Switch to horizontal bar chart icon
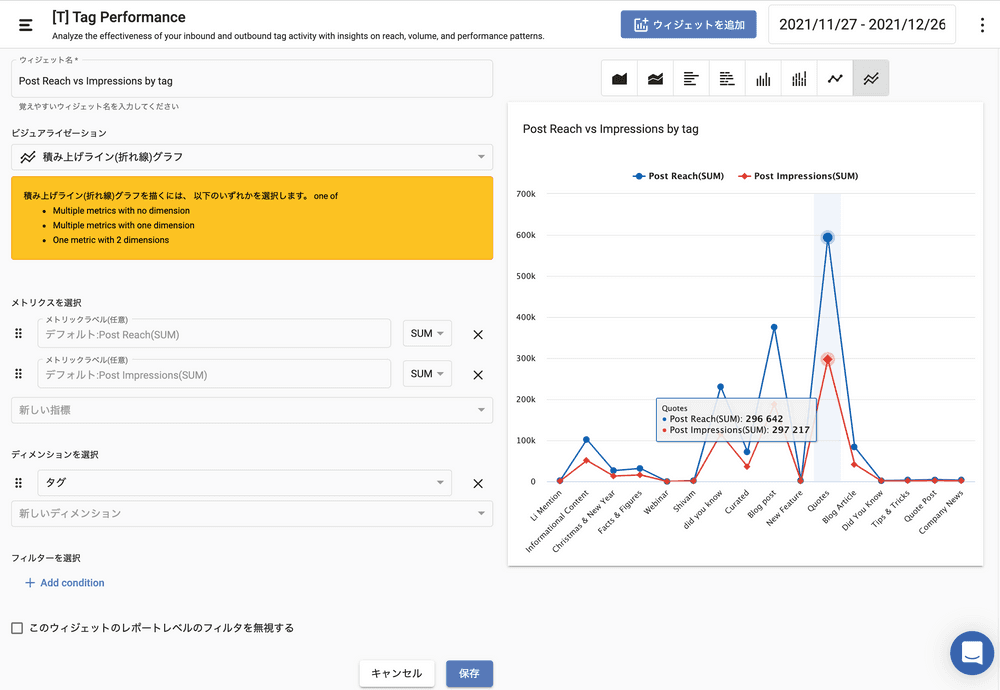 [x=691, y=79]
